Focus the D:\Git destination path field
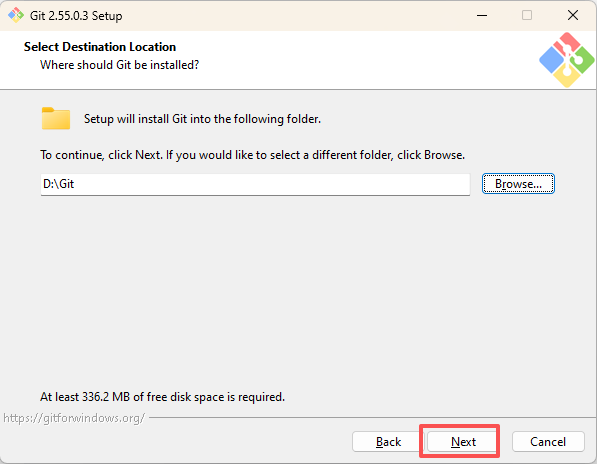The image size is (597, 464). [255, 185]
